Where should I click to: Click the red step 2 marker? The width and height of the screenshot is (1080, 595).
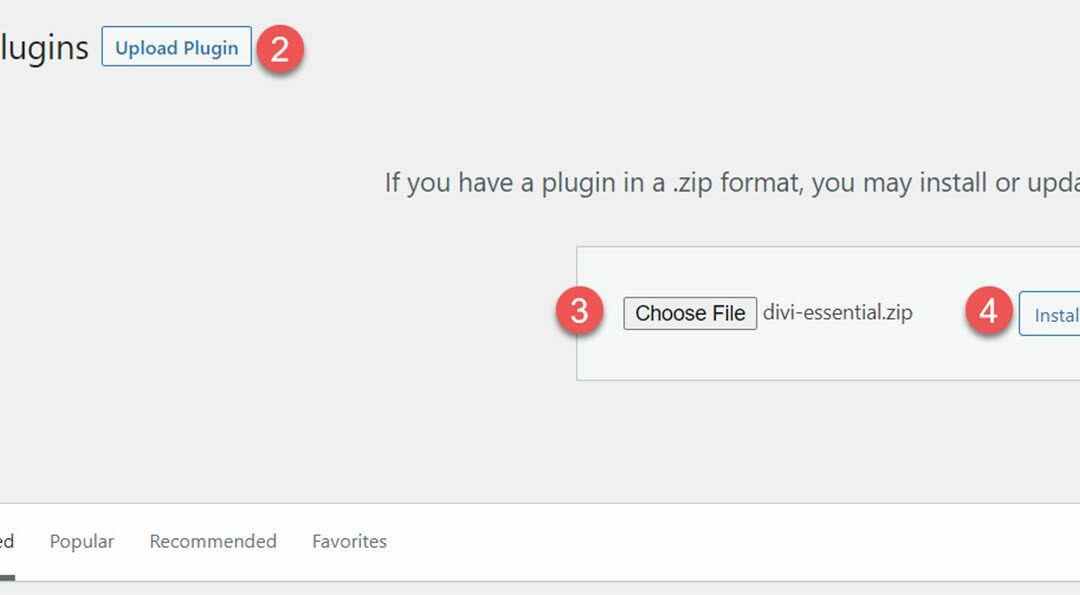(x=280, y=49)
